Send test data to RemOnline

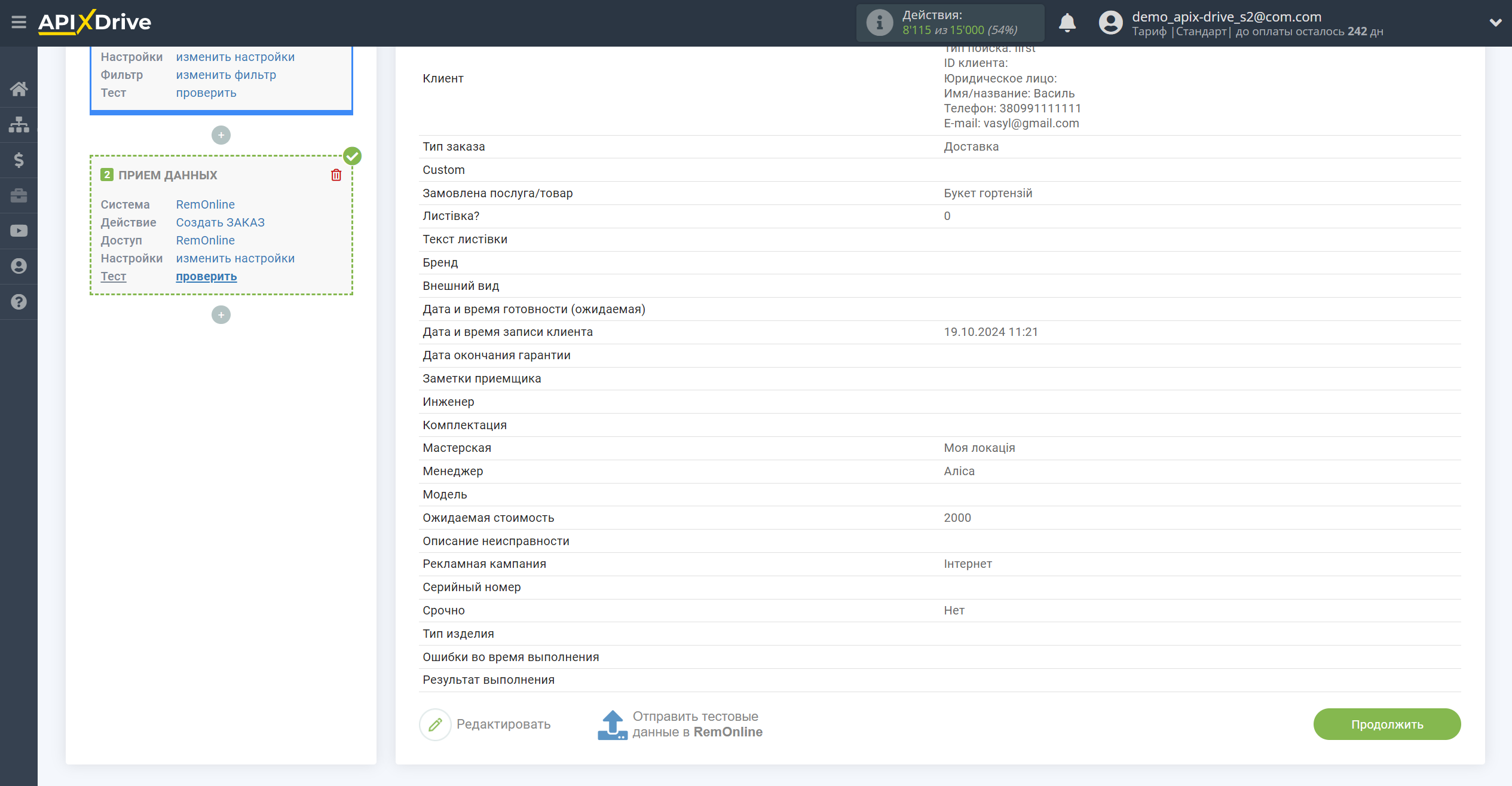tap(697, 724)
